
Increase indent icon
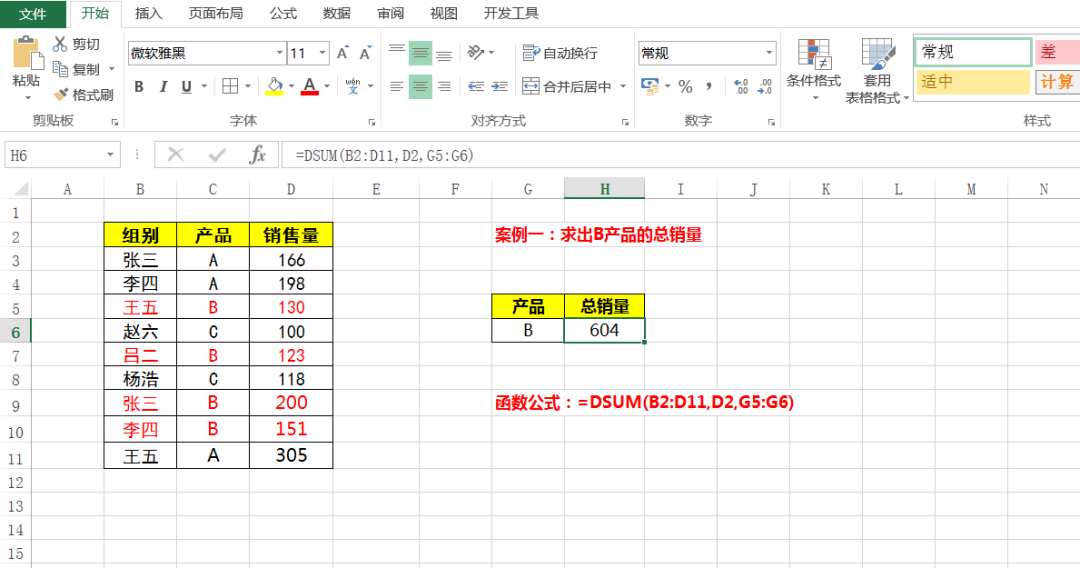pos(499,86)
